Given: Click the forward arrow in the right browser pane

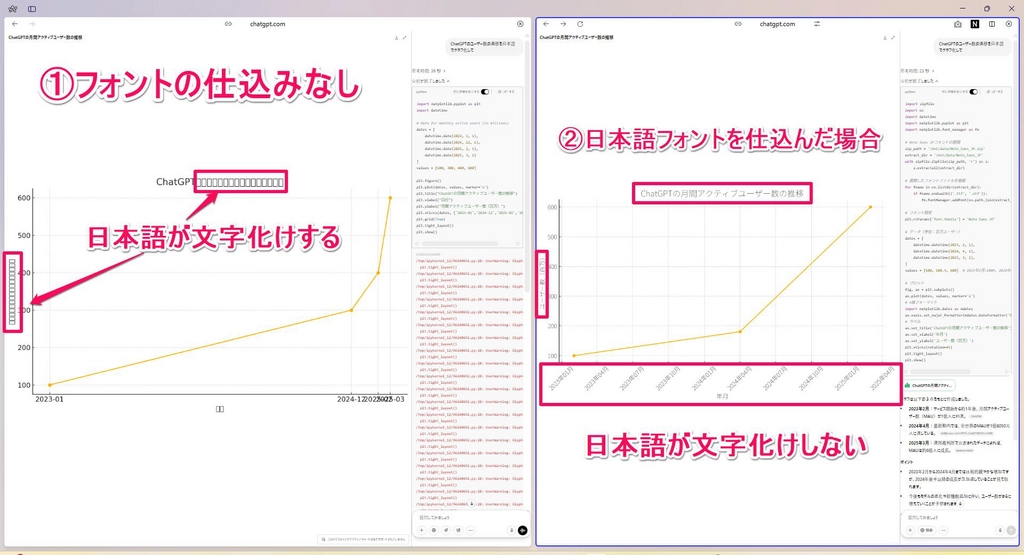Looking at the screenshot, I should [563, 24].
